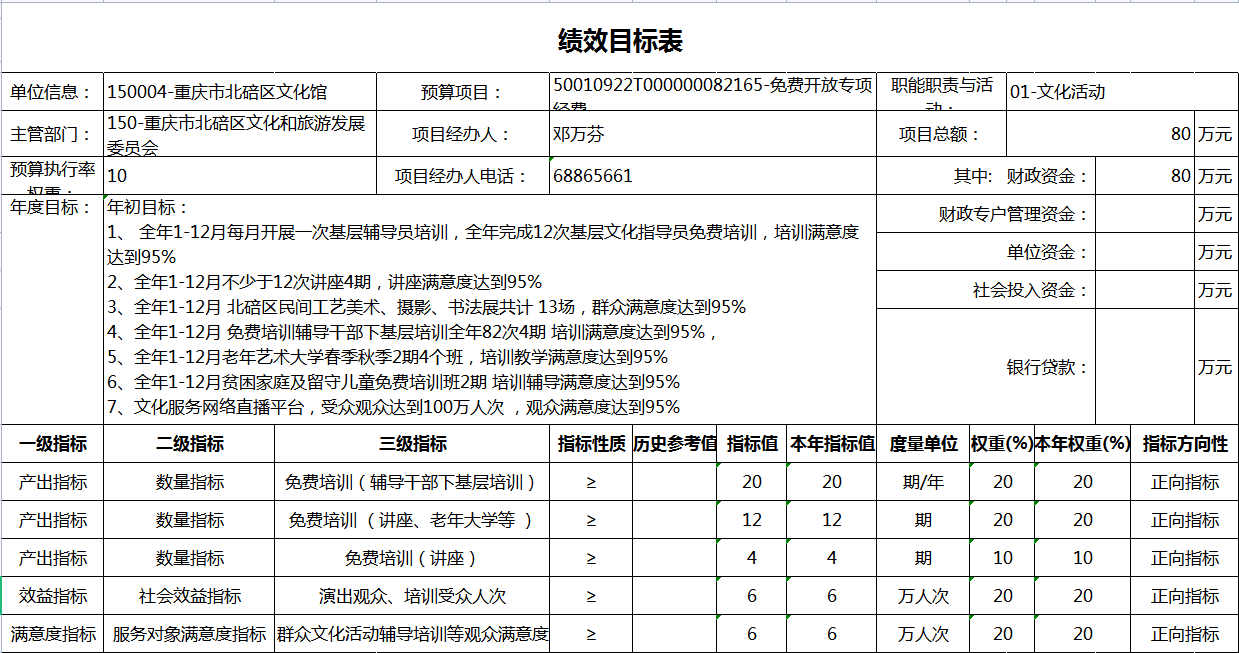
Task: Click the 社会投入资金： label cell
Action: click(x=986, y=290)
